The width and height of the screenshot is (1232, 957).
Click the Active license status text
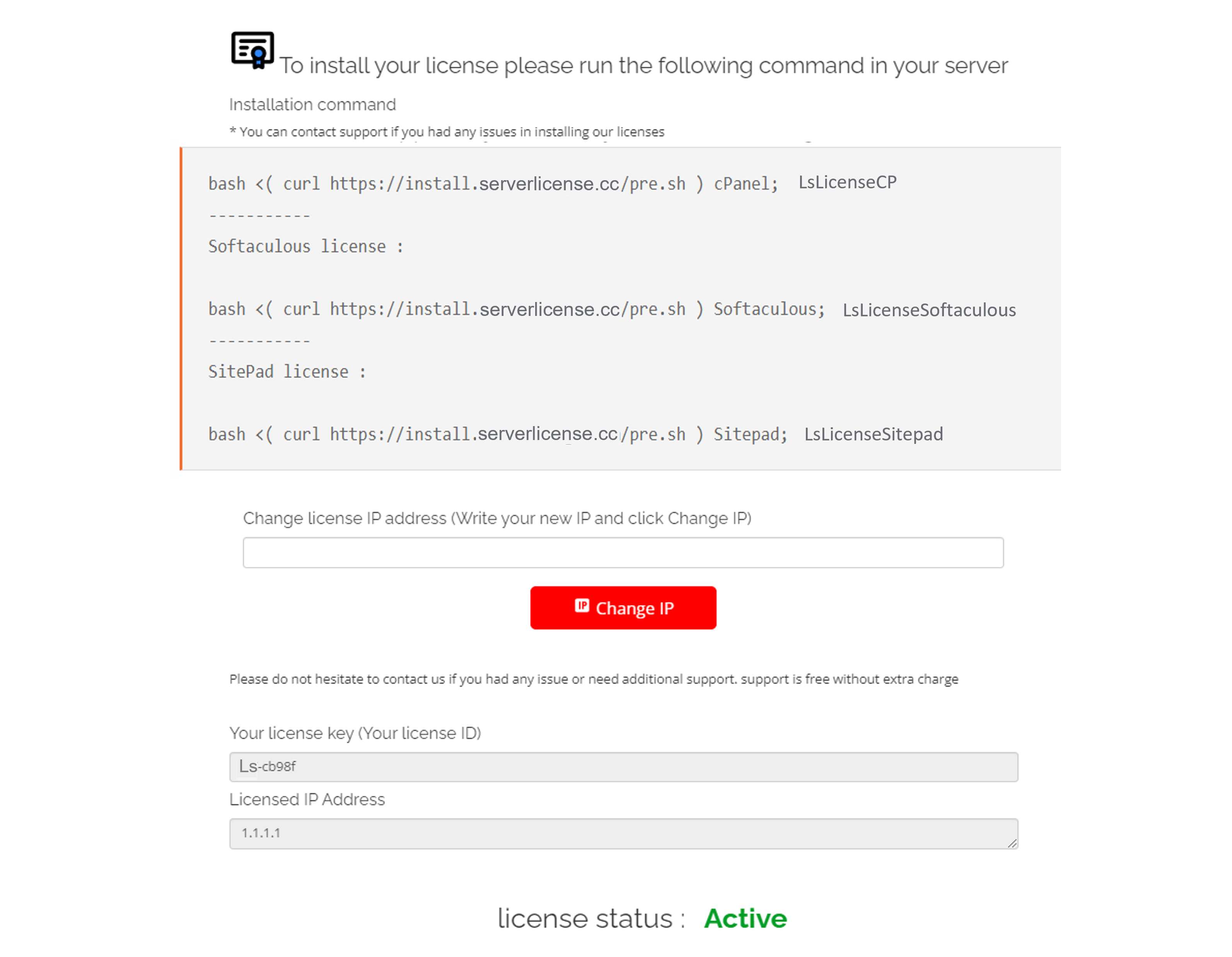coord(745,918)
